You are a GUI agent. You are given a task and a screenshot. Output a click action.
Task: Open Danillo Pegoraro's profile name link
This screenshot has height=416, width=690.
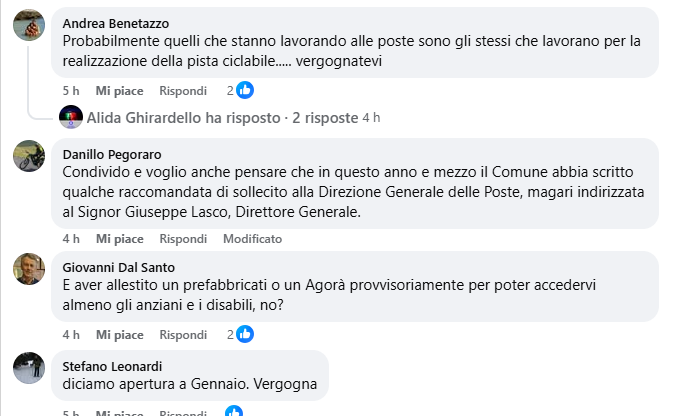coord(112,155)
